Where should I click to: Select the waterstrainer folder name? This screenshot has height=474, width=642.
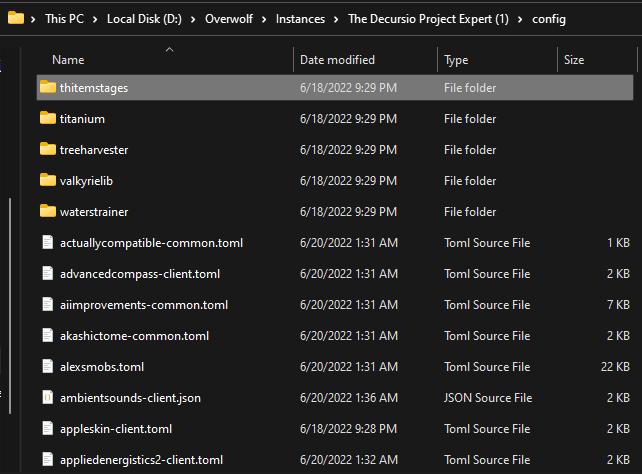[94, 212]
